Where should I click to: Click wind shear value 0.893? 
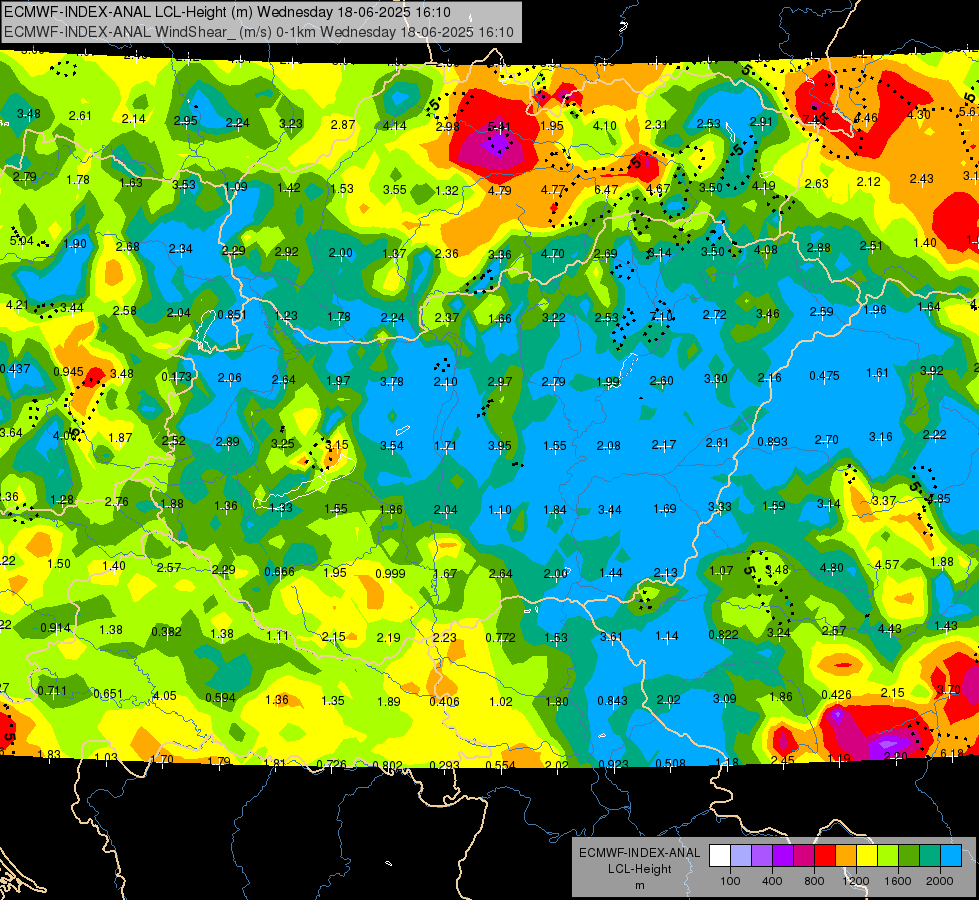(x=772, y=442)
